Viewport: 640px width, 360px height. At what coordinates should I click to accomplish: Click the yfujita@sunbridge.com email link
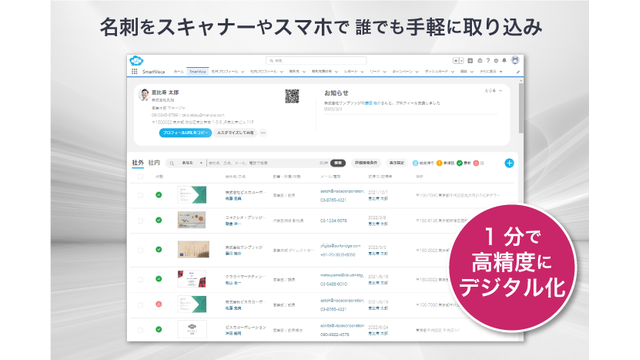tap(340, 246)
